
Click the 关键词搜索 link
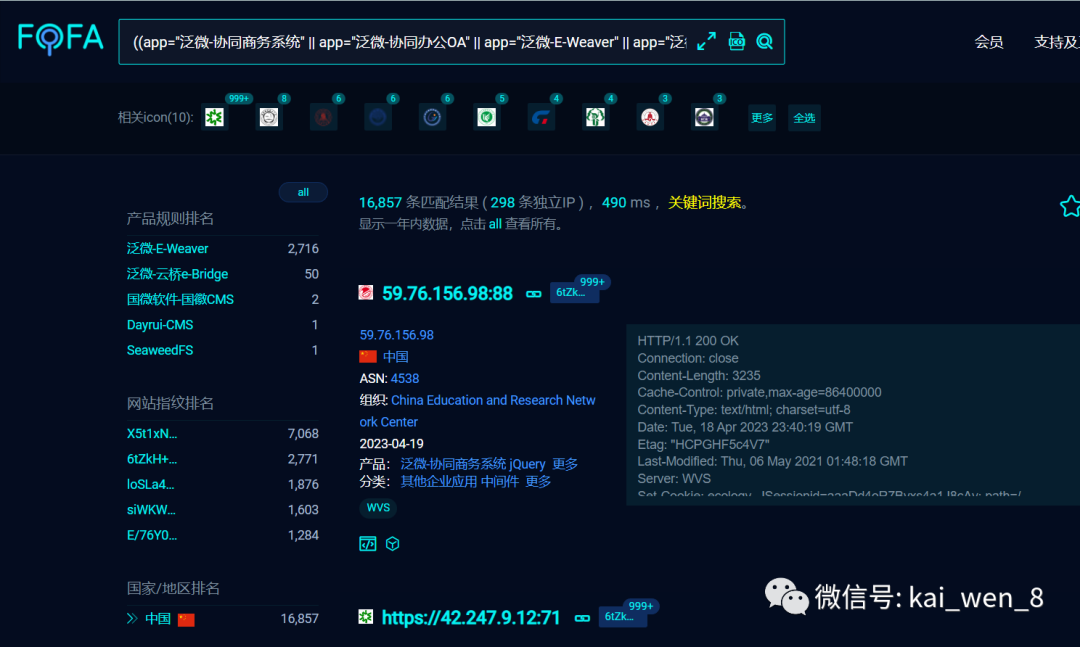point(705,203)
